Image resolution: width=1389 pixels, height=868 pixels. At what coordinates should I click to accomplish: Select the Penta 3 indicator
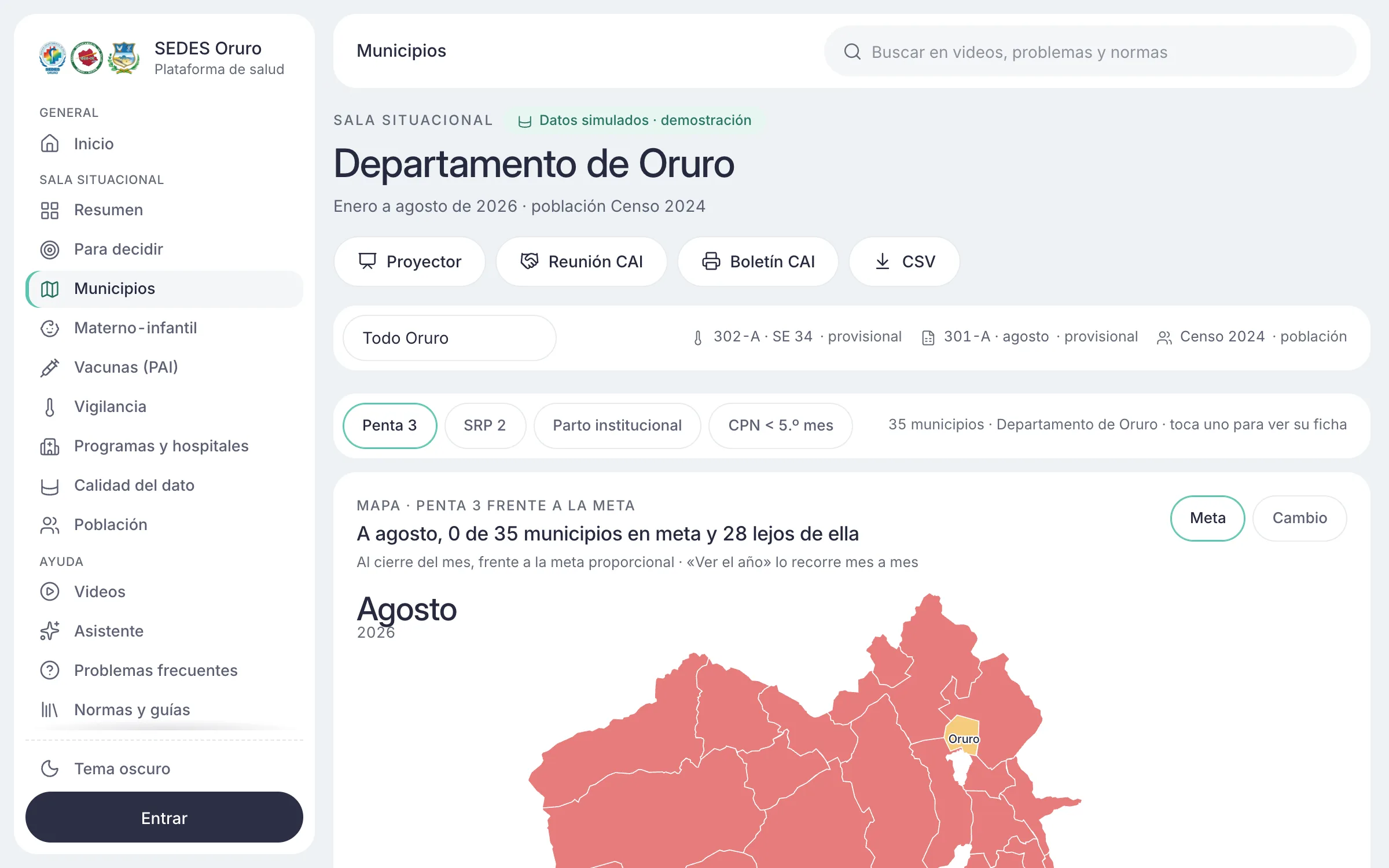pos(389,425)
